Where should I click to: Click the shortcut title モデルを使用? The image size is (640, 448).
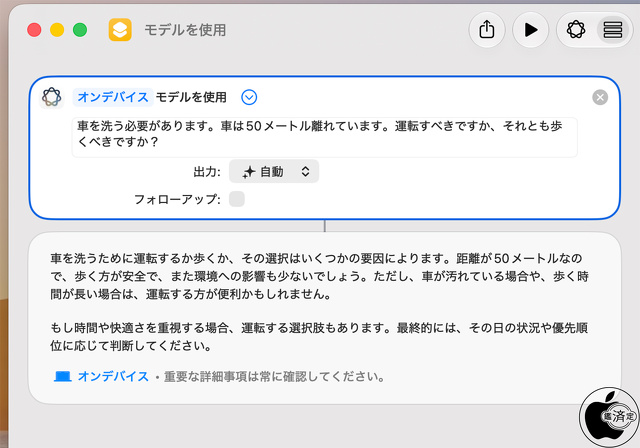[x=185, y=30]
